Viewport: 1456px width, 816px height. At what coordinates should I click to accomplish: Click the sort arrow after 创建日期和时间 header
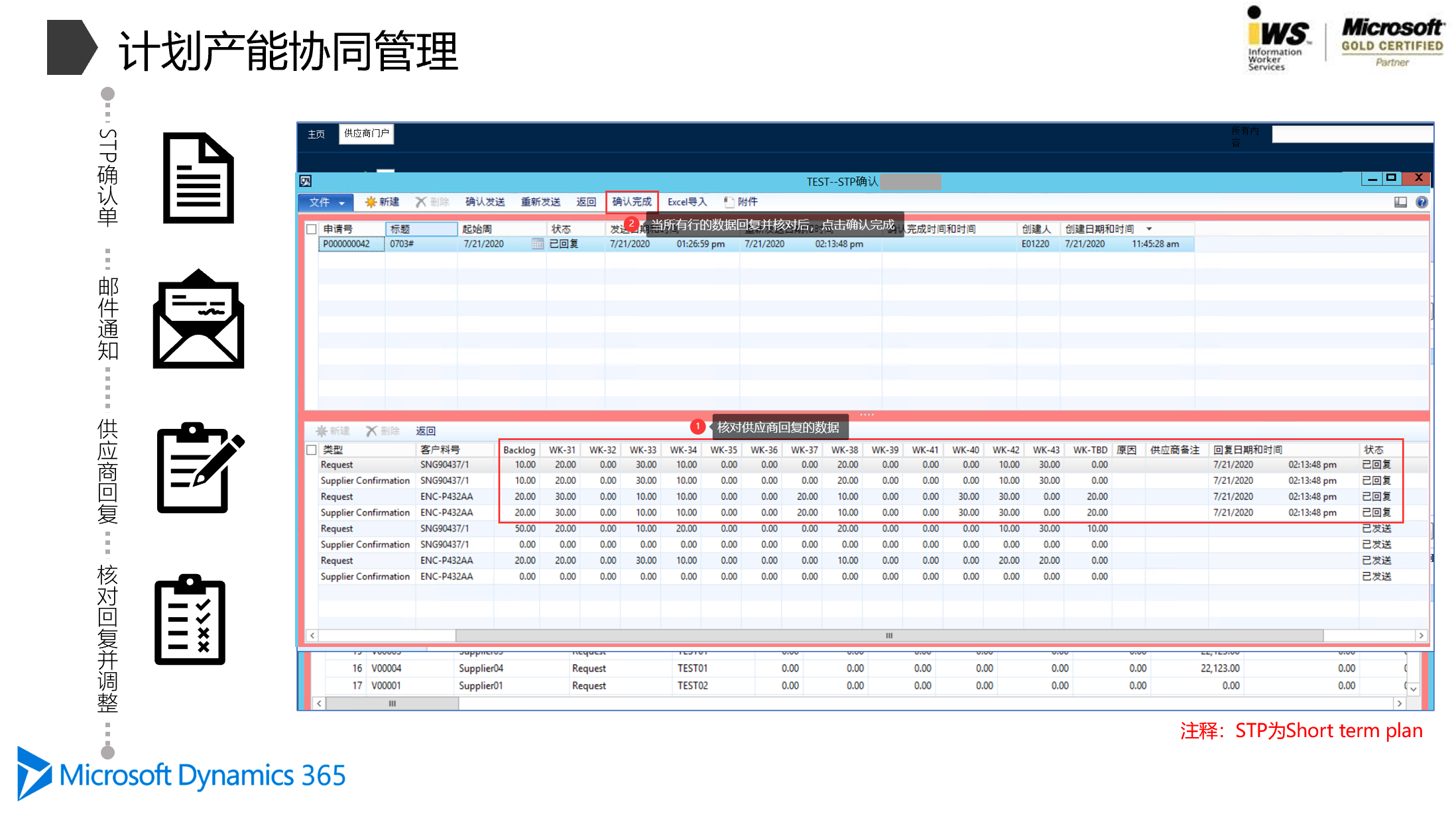[1149, 229]
